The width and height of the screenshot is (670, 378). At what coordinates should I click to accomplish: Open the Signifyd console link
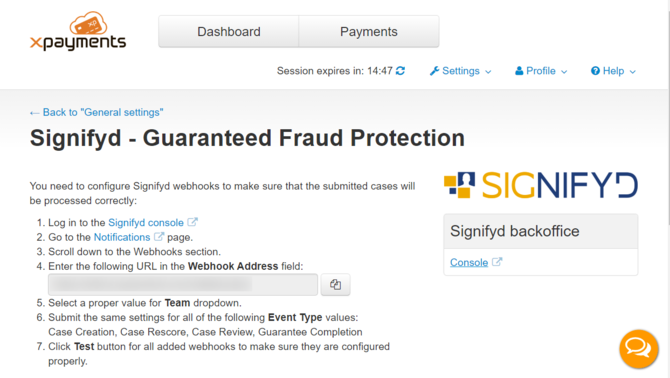coord(146,223)
